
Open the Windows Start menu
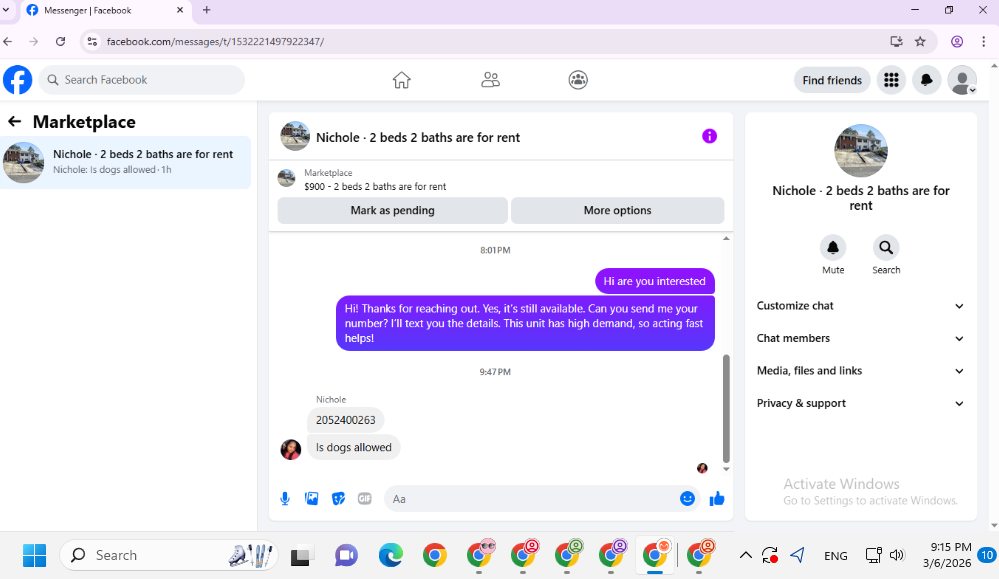coord(34,555)
